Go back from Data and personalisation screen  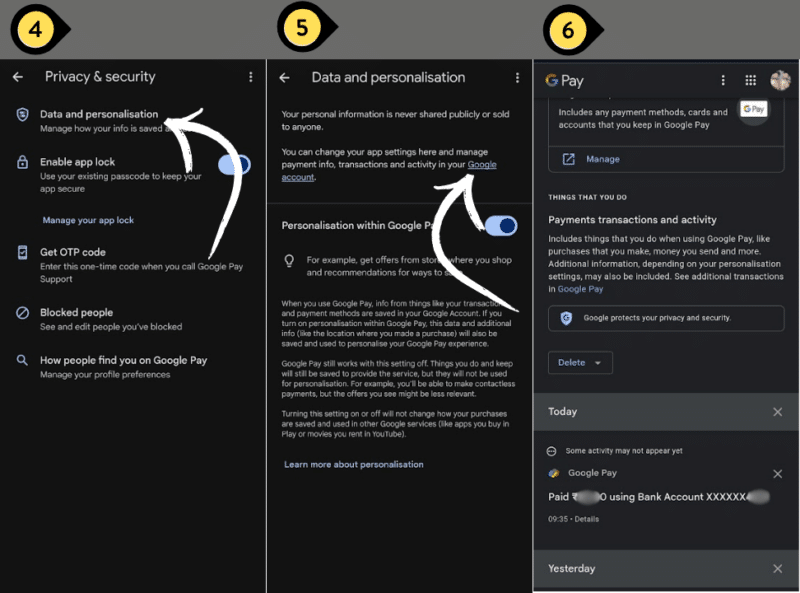tap(284, 77)
